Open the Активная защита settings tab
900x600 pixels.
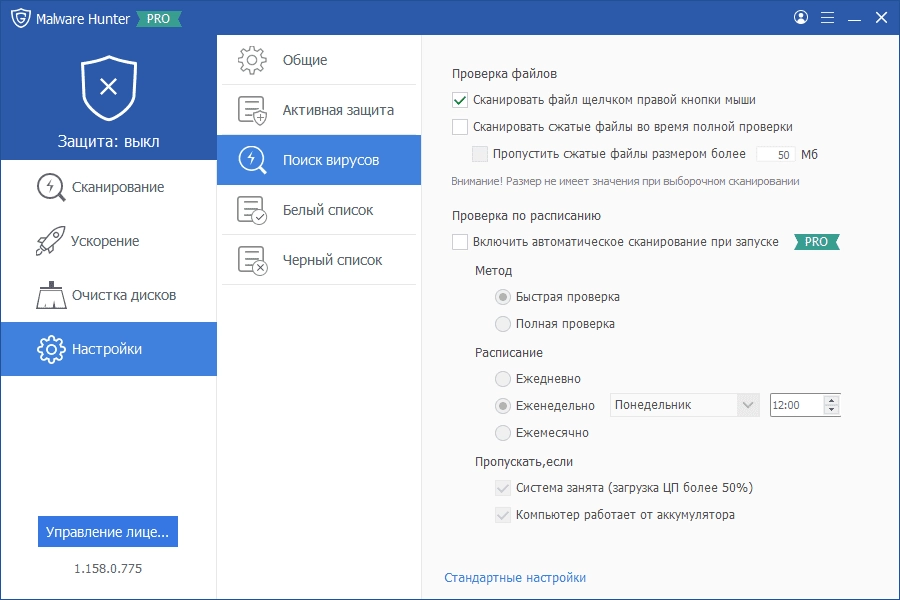(x=319, y=110)
